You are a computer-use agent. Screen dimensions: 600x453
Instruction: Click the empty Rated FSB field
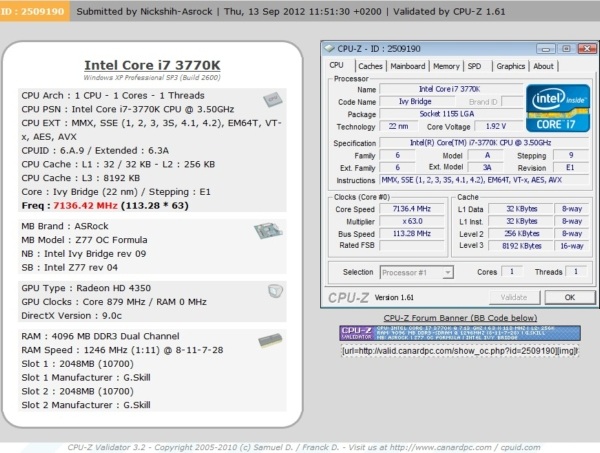point(412,245)
